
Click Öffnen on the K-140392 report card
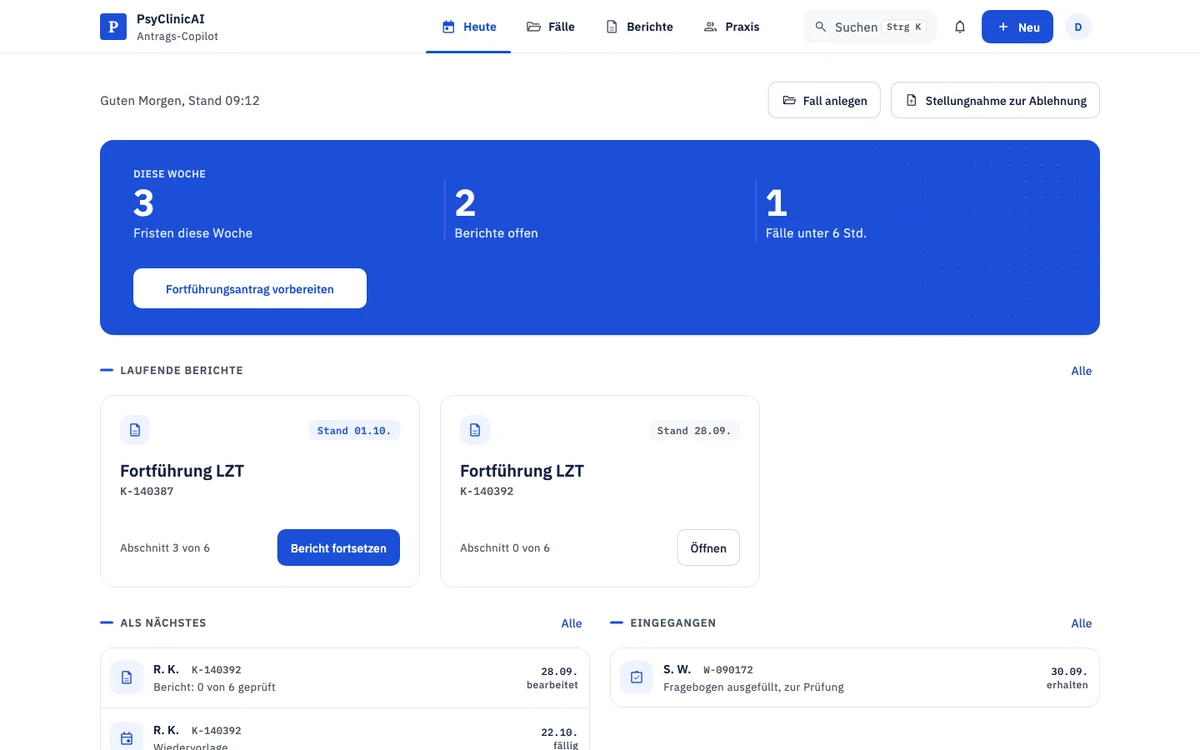click(x=708, y=548)
